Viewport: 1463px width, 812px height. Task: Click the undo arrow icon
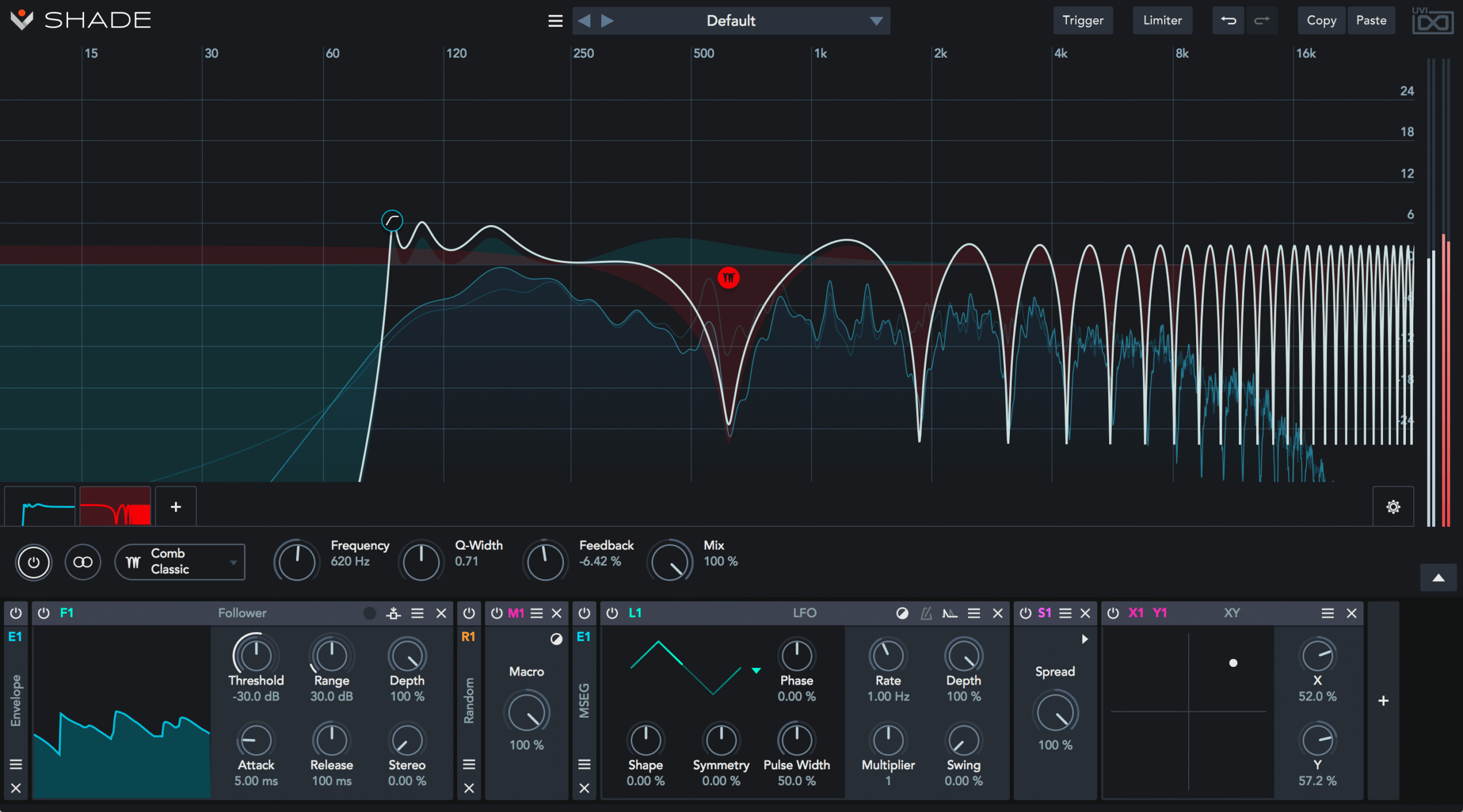1228,21
